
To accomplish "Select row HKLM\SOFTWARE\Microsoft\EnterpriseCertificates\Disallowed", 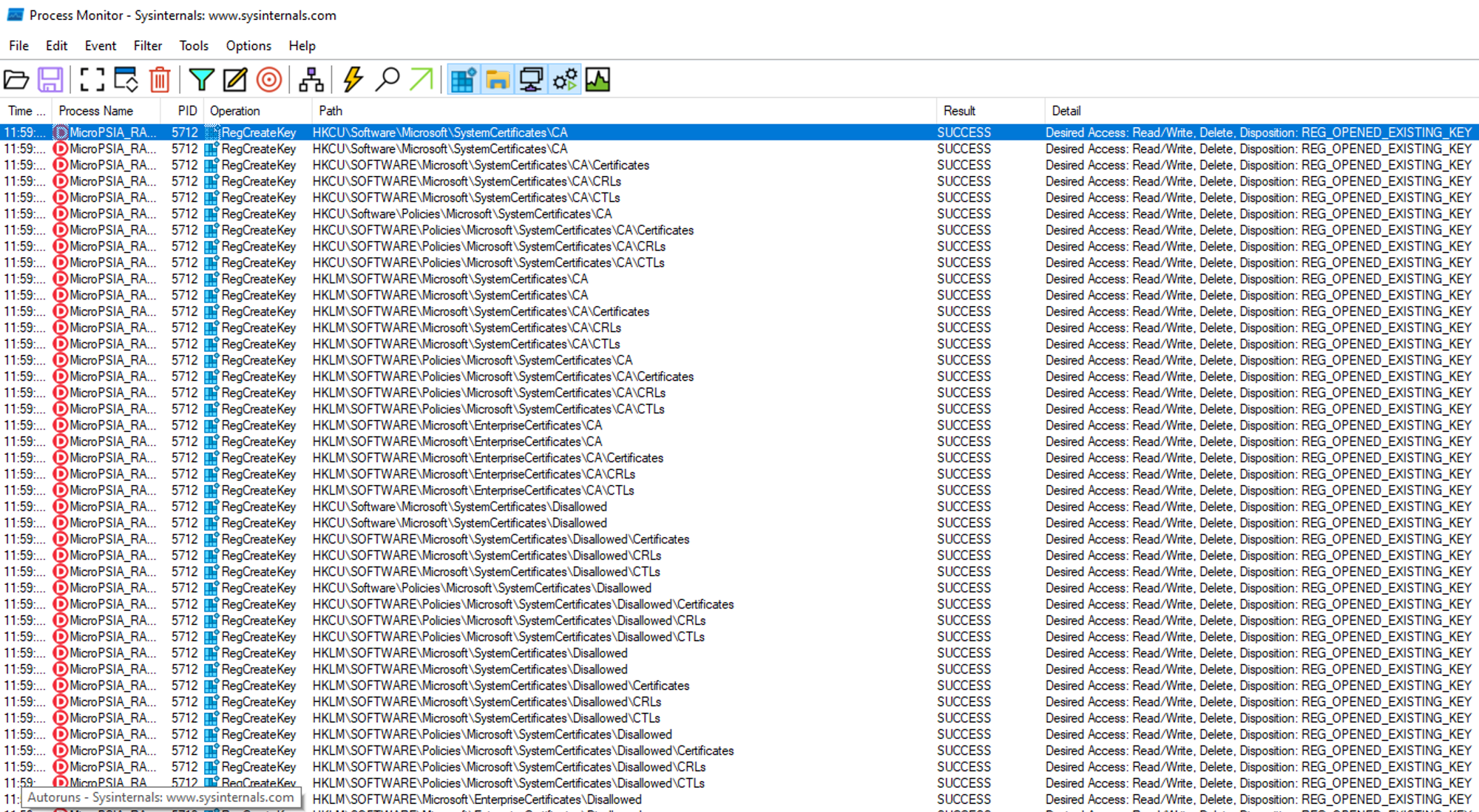I will point(739,799).
